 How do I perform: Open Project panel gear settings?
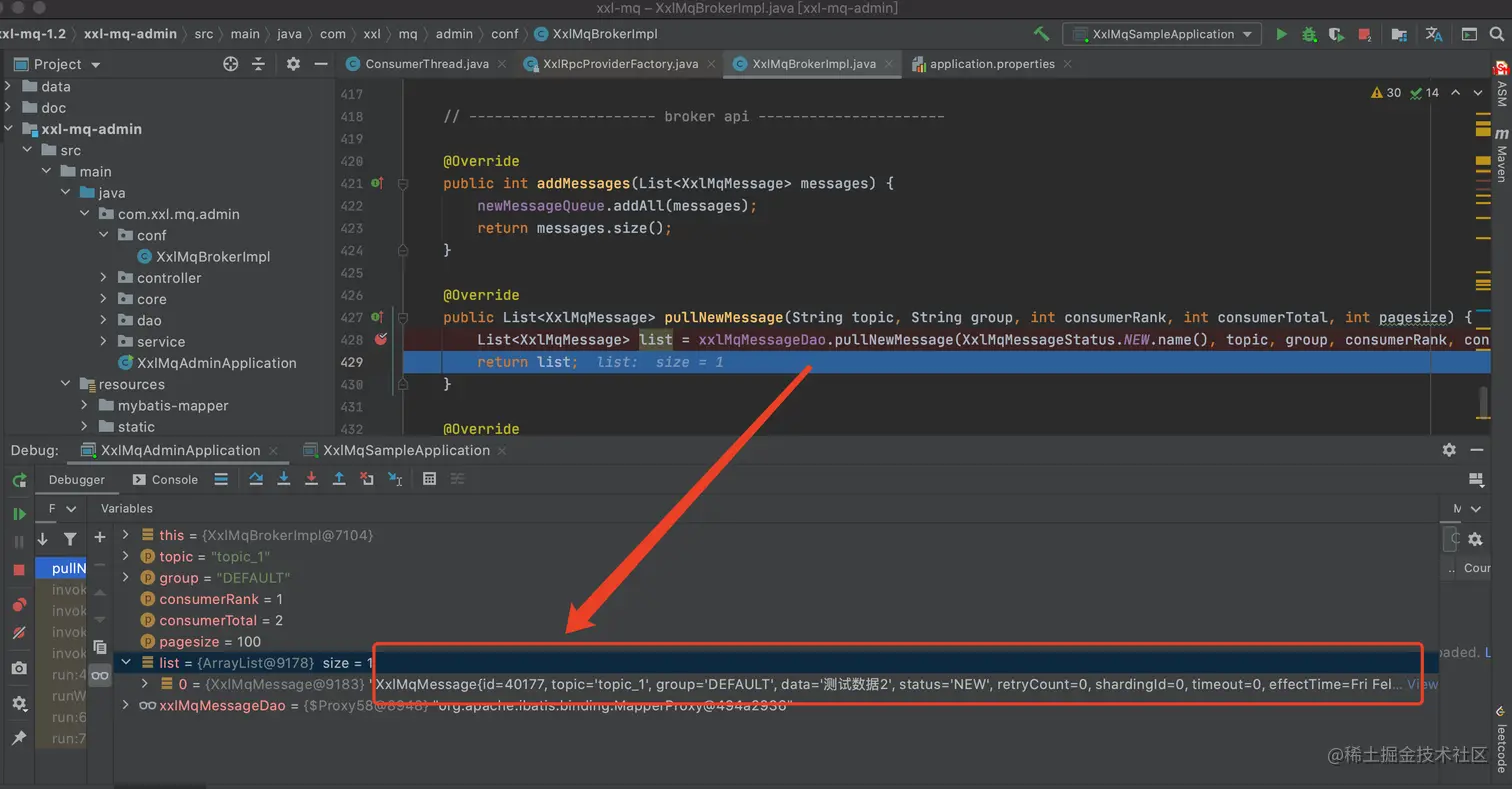point(293,64)
